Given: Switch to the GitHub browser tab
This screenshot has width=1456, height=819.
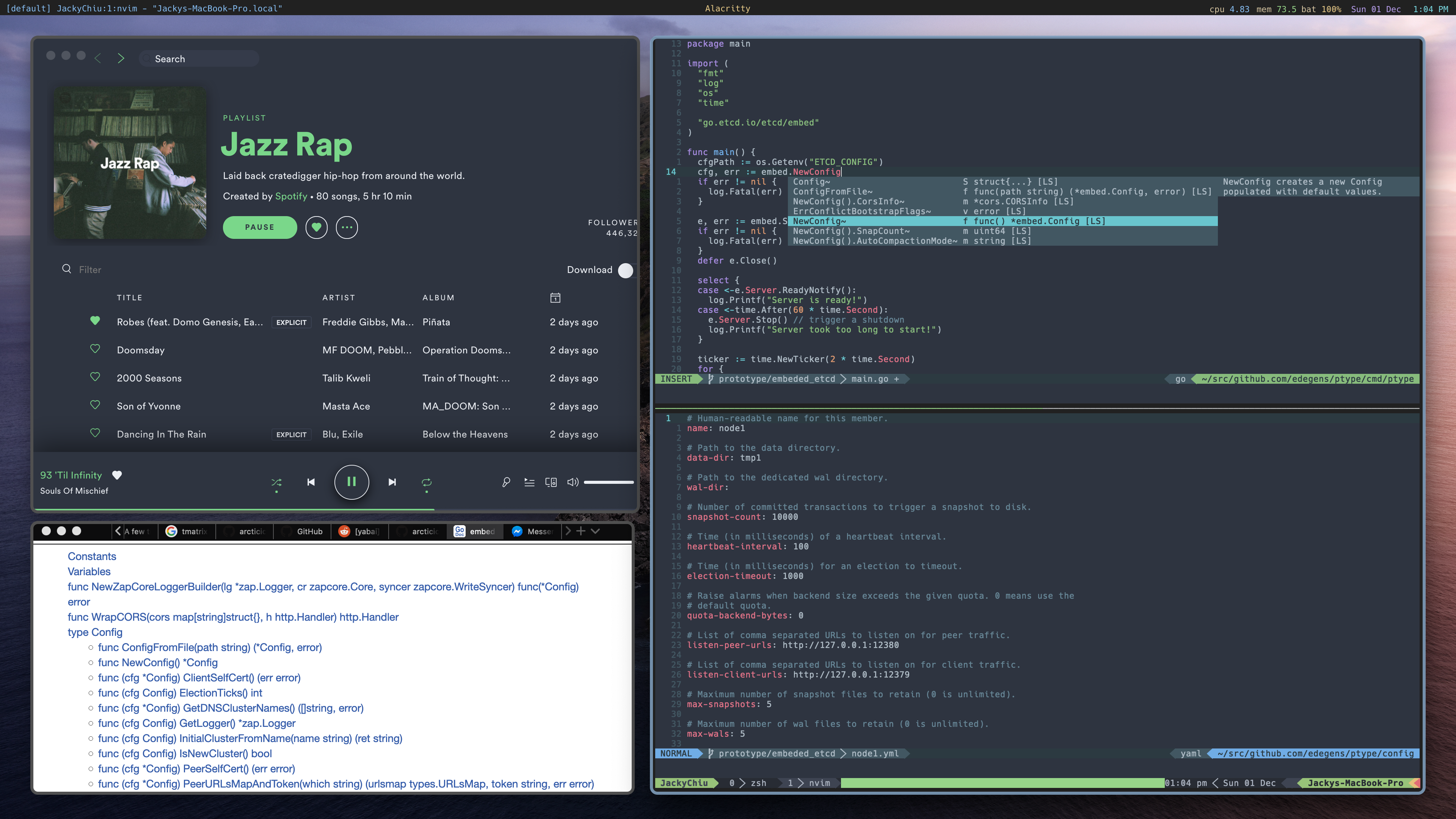Looking at the screenshot, I should click(x=309, y=531).
